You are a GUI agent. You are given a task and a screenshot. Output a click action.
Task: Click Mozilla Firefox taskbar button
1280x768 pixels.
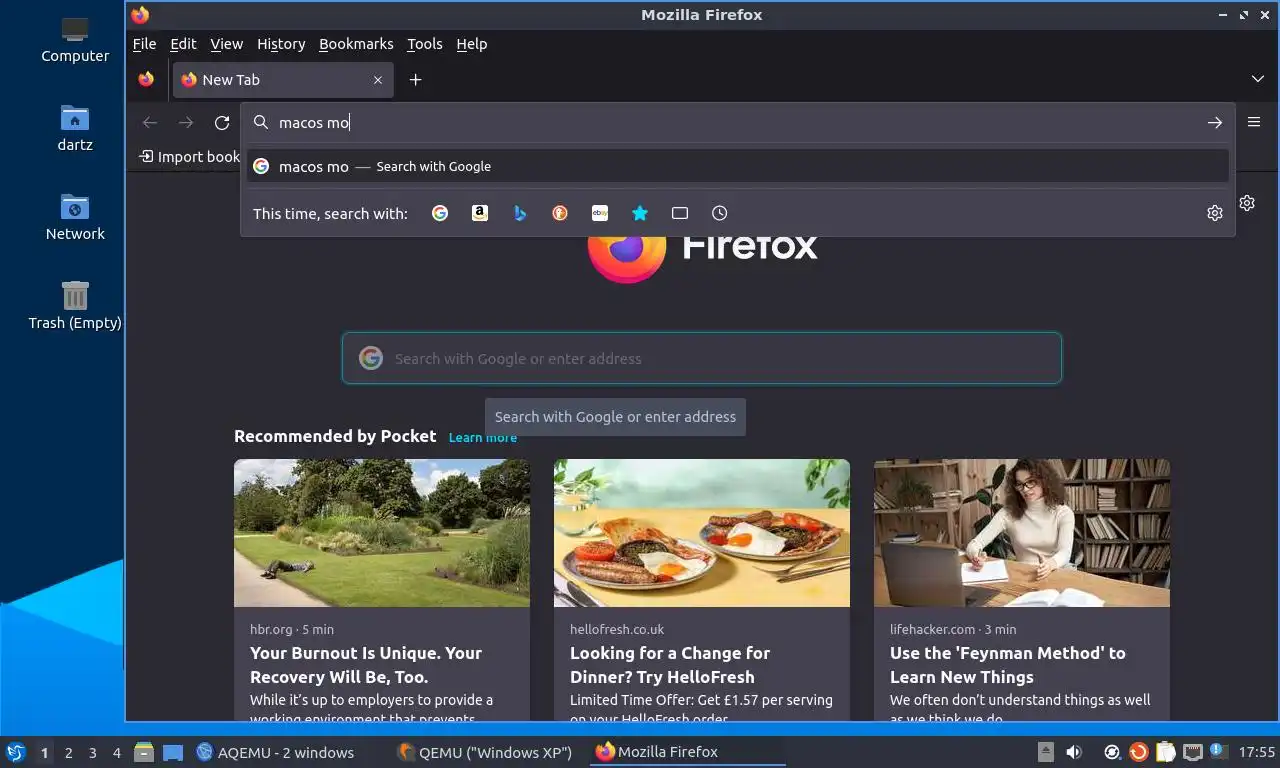688,752
